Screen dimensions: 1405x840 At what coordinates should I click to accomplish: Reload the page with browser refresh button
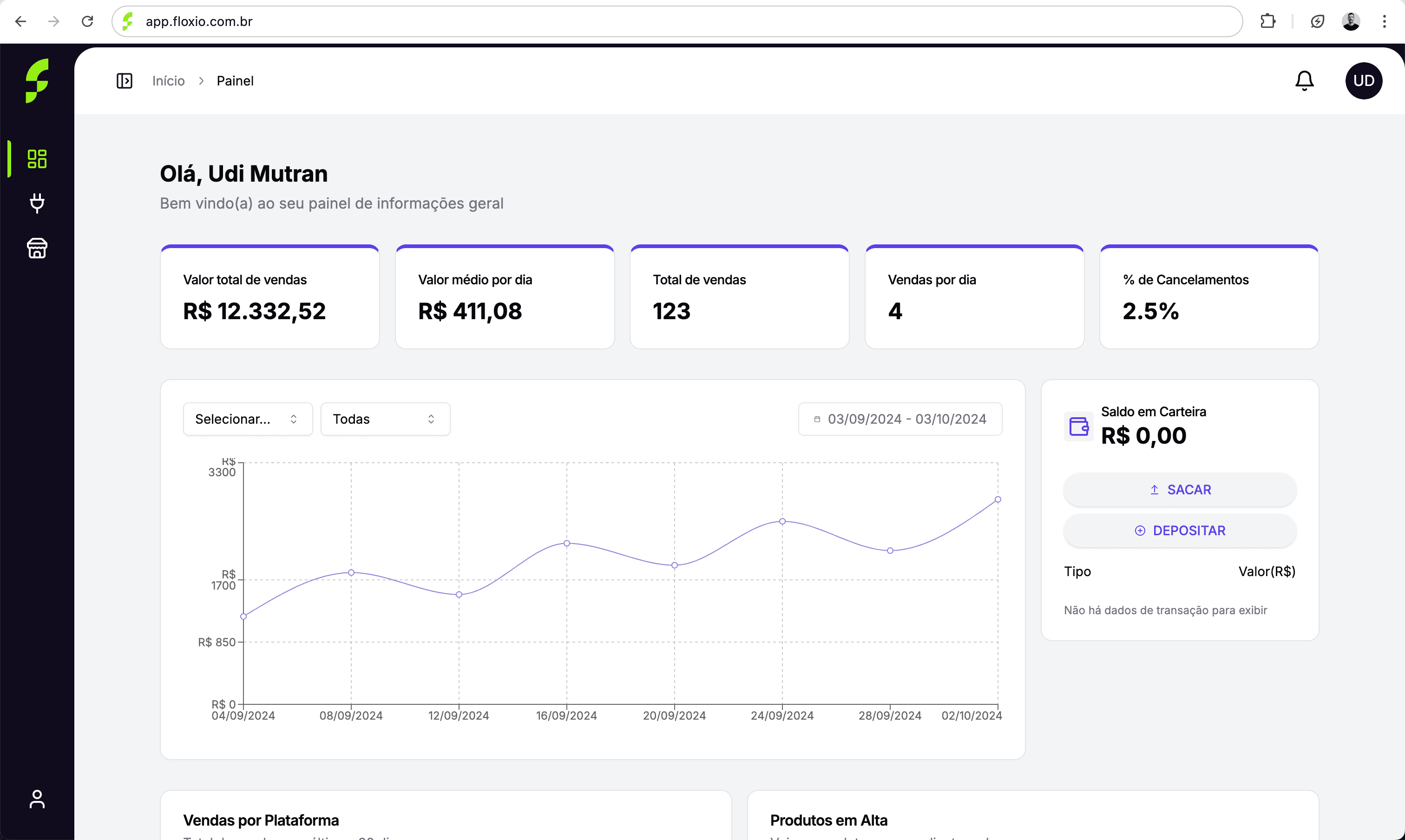click(x=87, y=21)
